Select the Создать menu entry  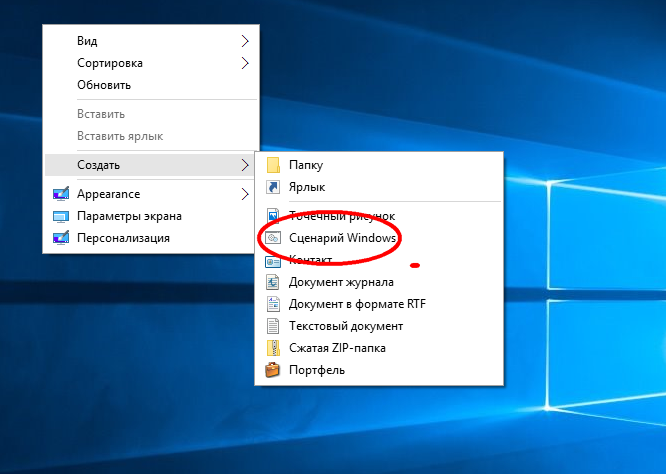click(150, 165)
